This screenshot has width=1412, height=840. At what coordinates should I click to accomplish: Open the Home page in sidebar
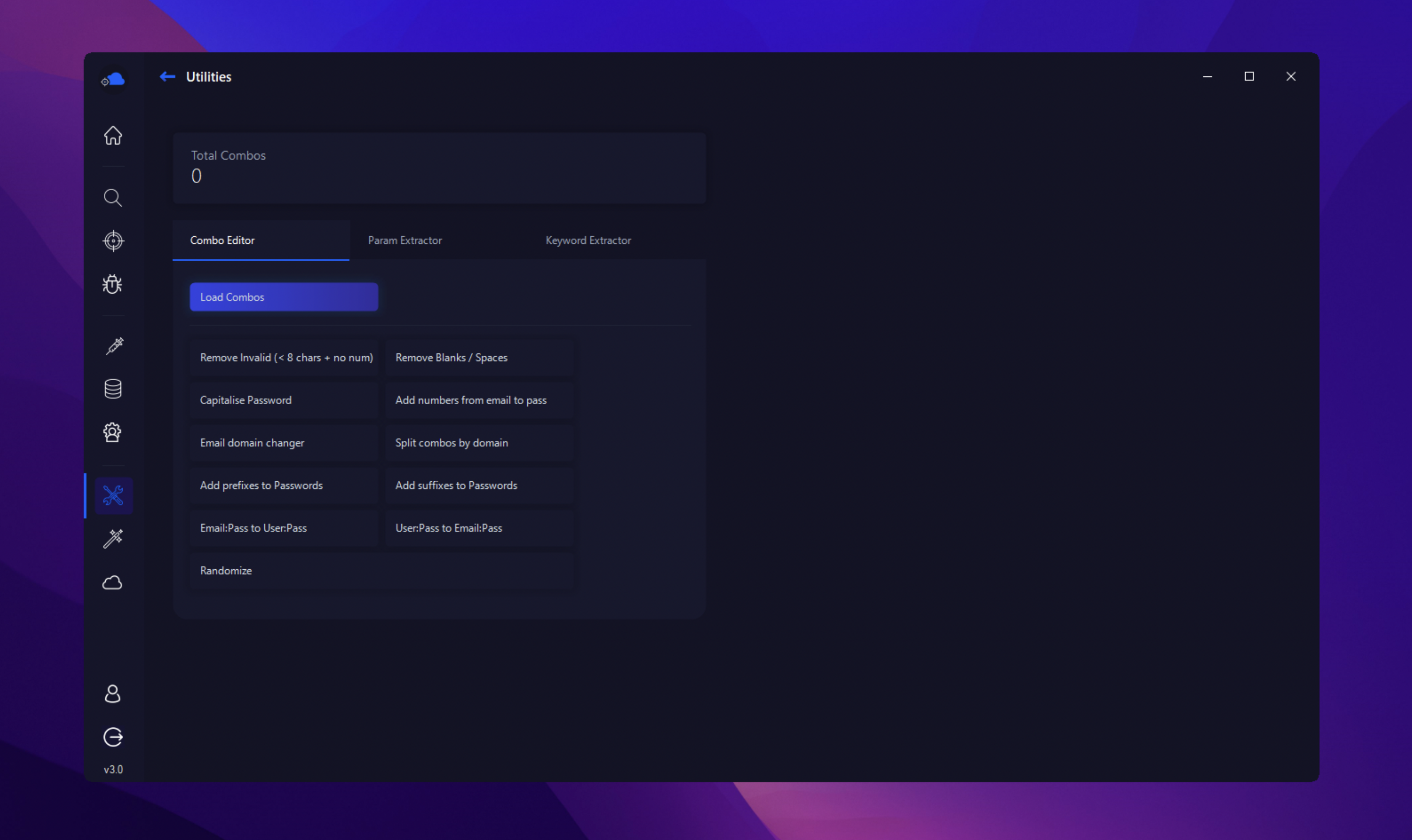113,136
